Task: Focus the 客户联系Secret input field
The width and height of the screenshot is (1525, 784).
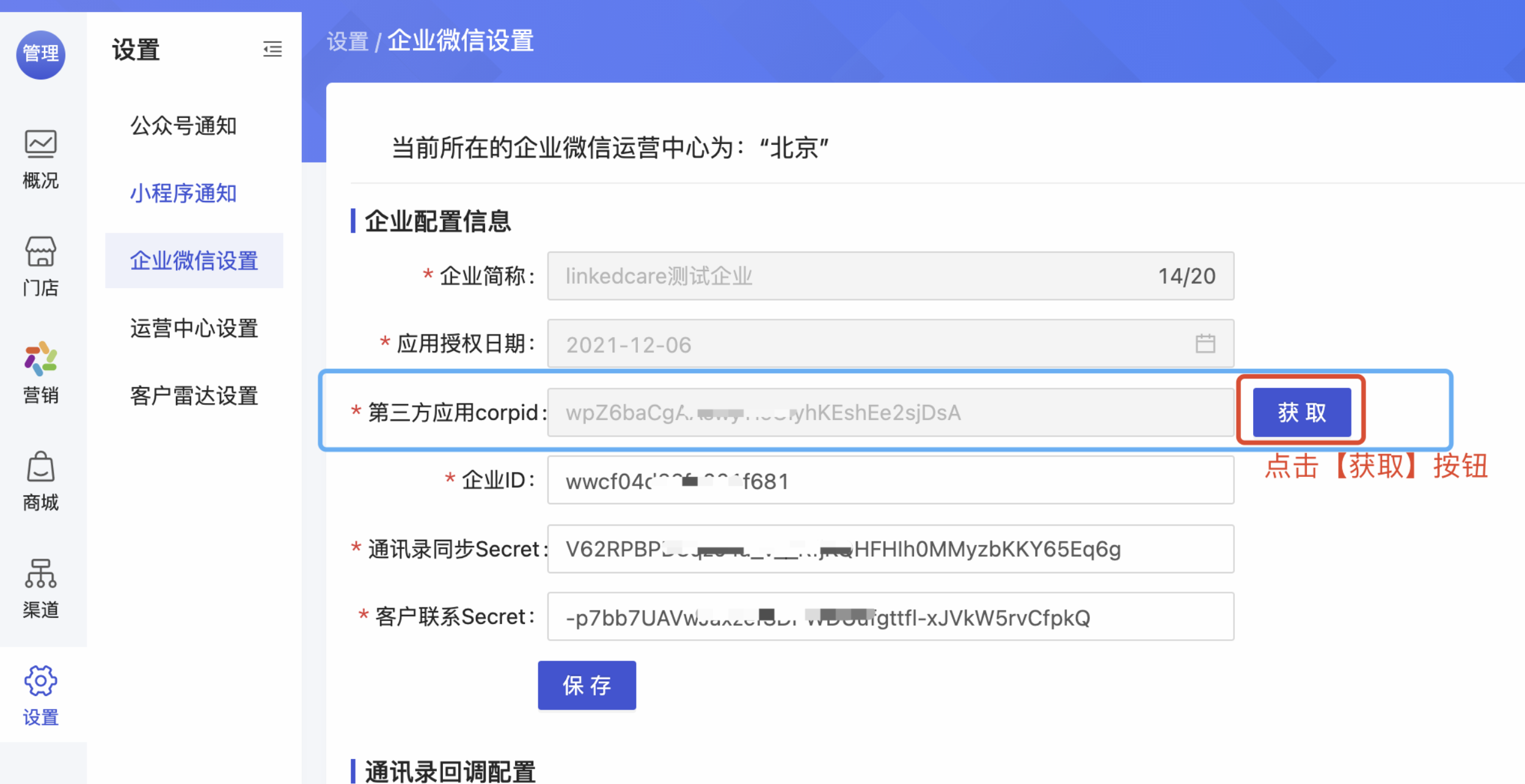Action: click(x=890, y=617)
